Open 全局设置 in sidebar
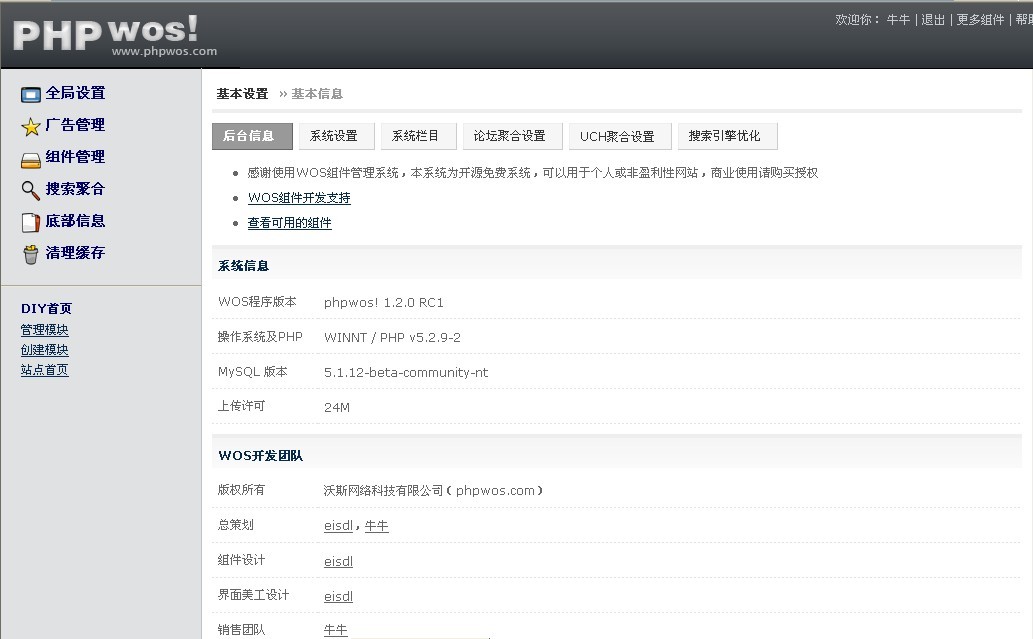 click(x=75, y=93)
